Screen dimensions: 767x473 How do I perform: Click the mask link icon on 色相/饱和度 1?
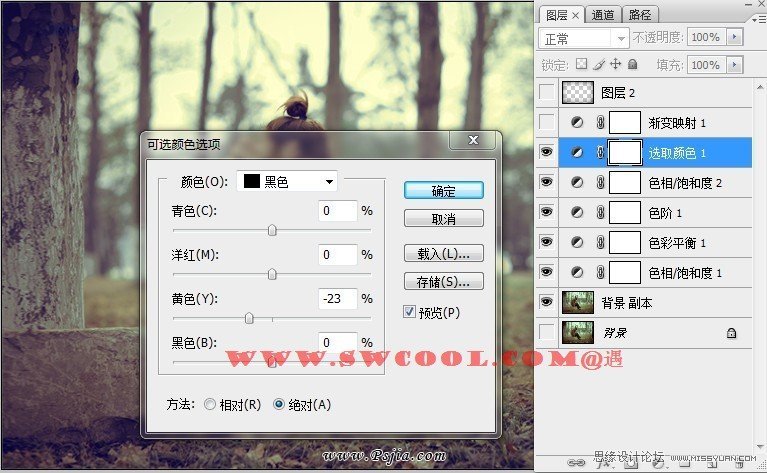(x=600, y=272)
